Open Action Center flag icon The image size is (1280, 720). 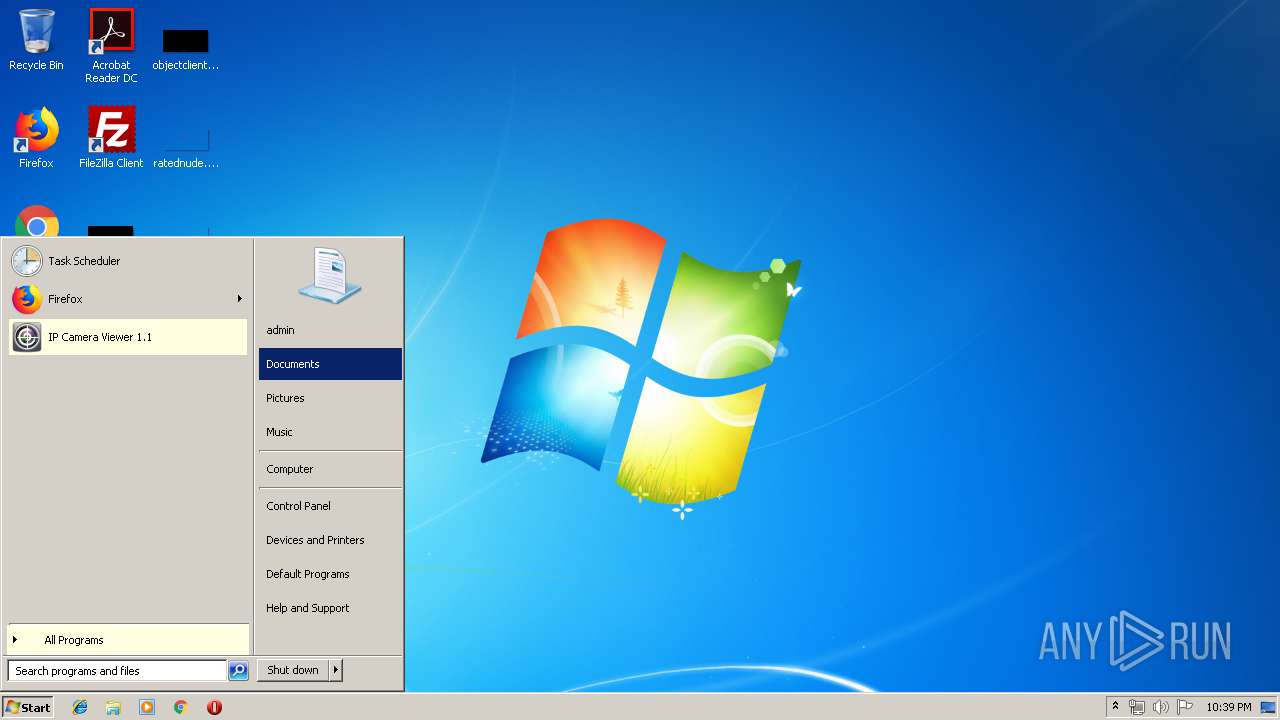[1184, 707]
